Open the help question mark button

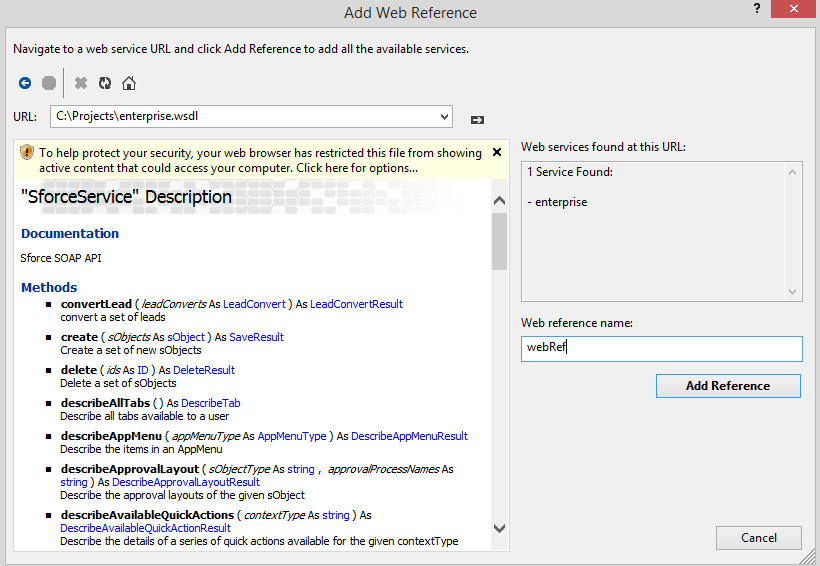757,8
